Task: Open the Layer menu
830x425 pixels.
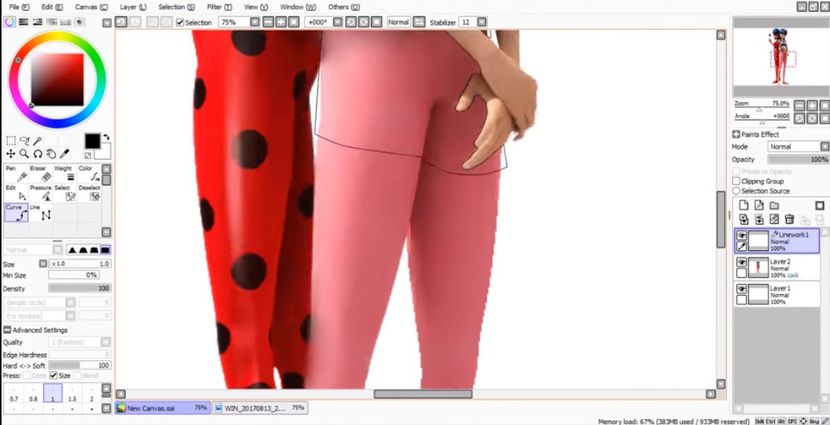Action: click(x=133, y=7)
